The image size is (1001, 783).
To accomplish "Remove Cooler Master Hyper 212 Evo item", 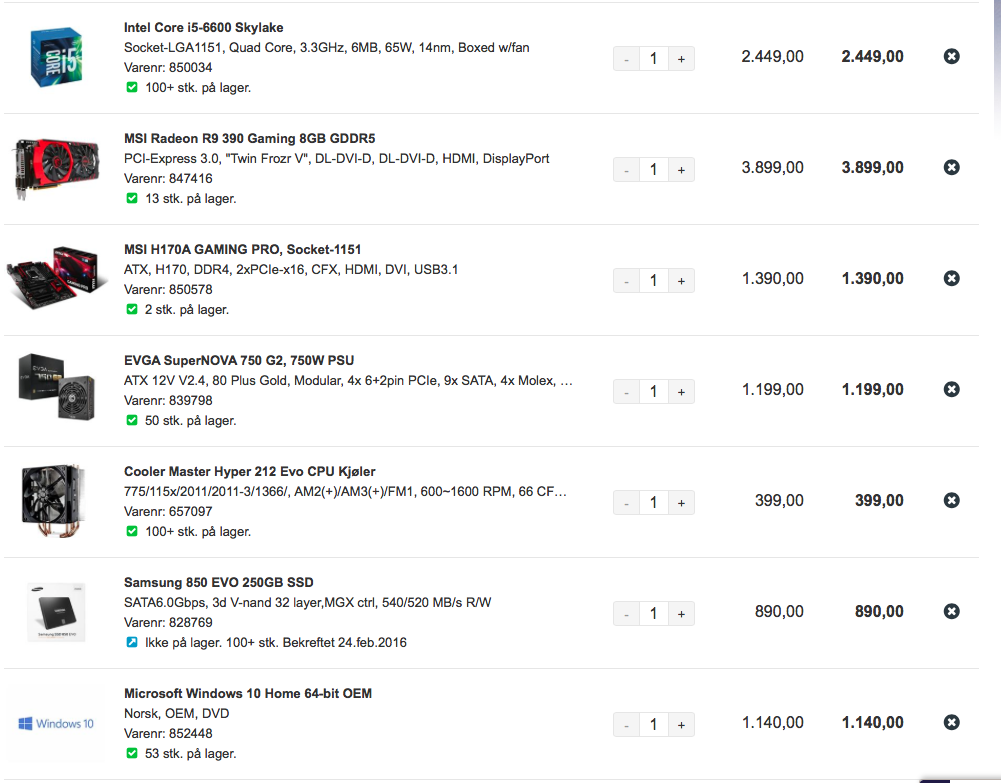I will click(x=951, y=500).
